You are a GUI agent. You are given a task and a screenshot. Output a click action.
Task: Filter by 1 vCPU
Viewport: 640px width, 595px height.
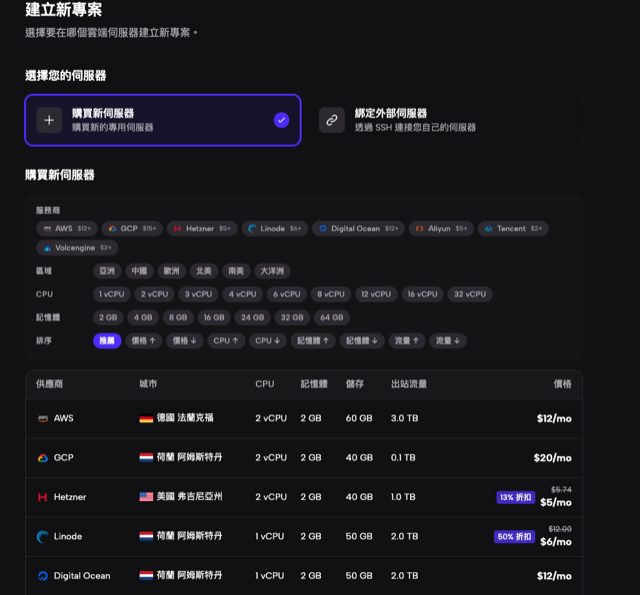[x=112, y=294]
